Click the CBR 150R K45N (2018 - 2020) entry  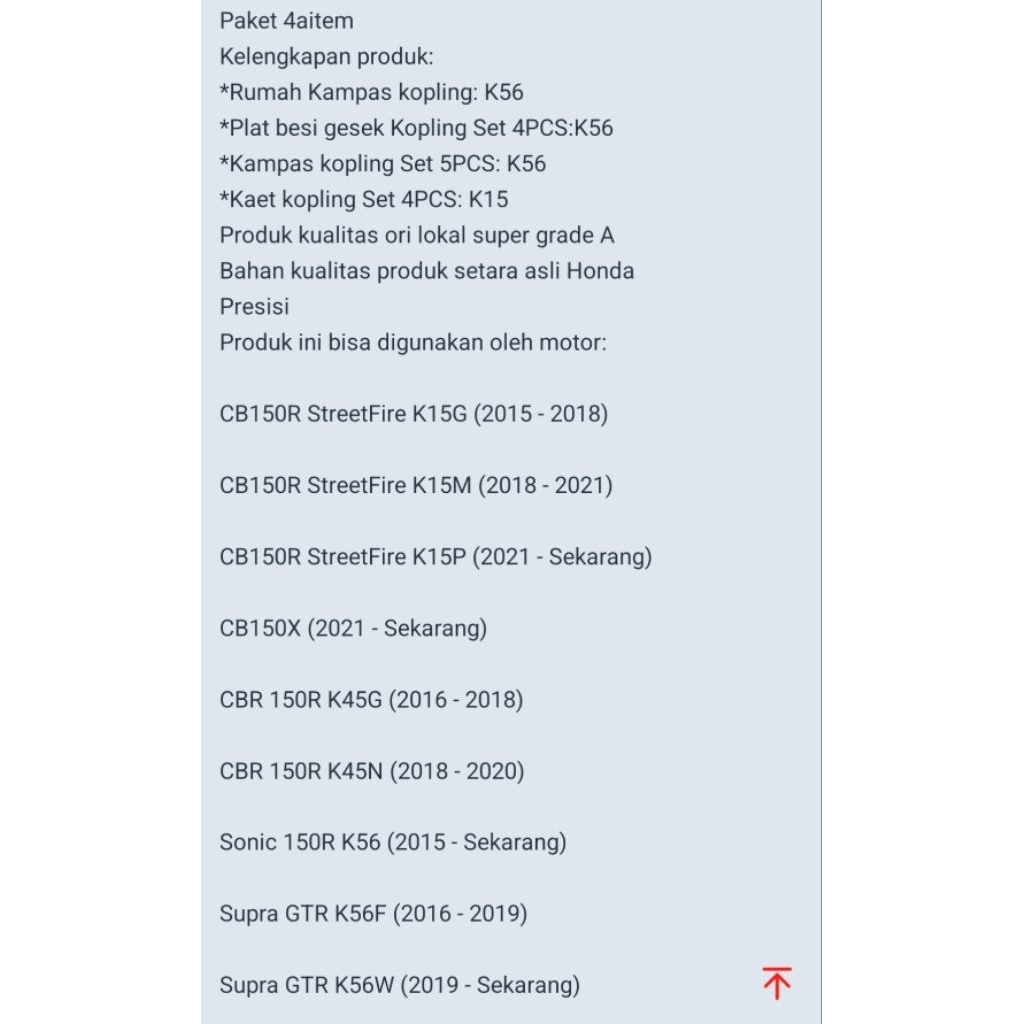pos(372,771)
